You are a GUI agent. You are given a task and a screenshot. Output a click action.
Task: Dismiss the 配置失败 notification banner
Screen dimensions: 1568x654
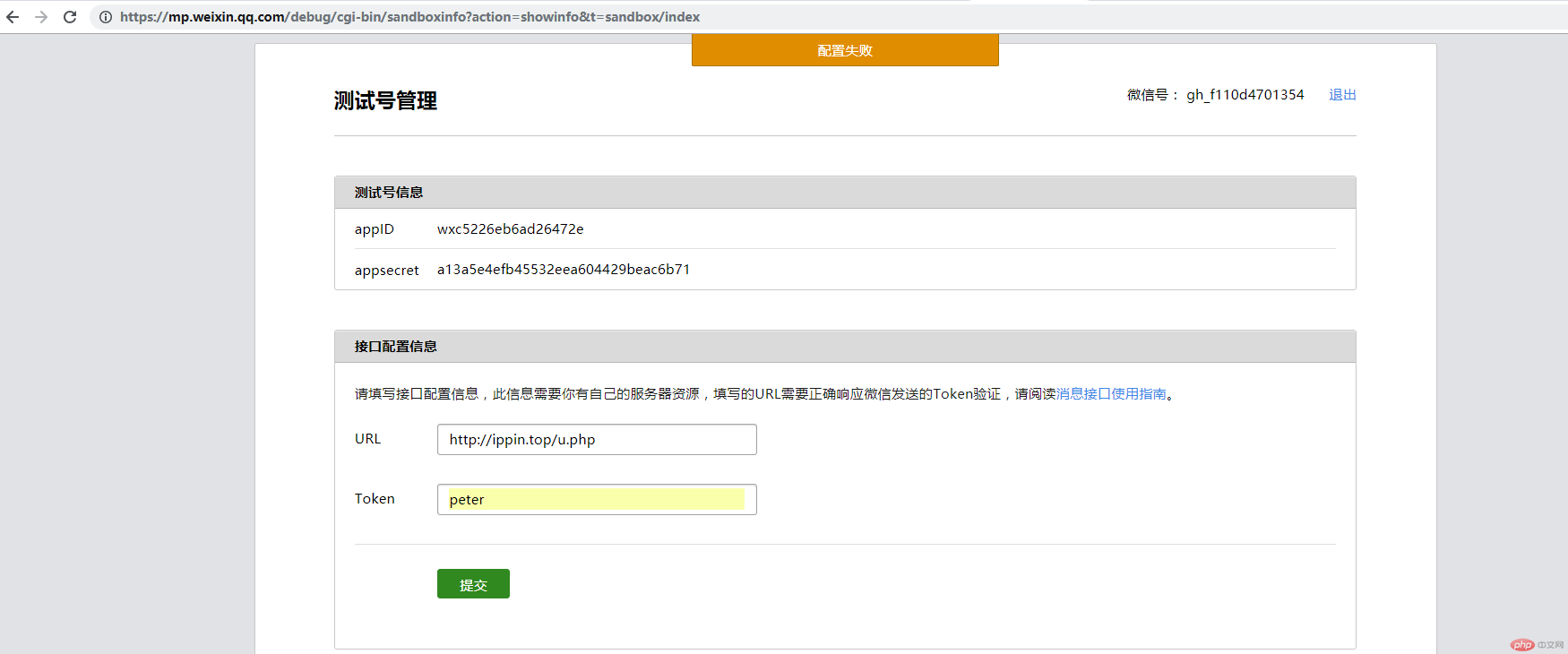pos(845,50)
